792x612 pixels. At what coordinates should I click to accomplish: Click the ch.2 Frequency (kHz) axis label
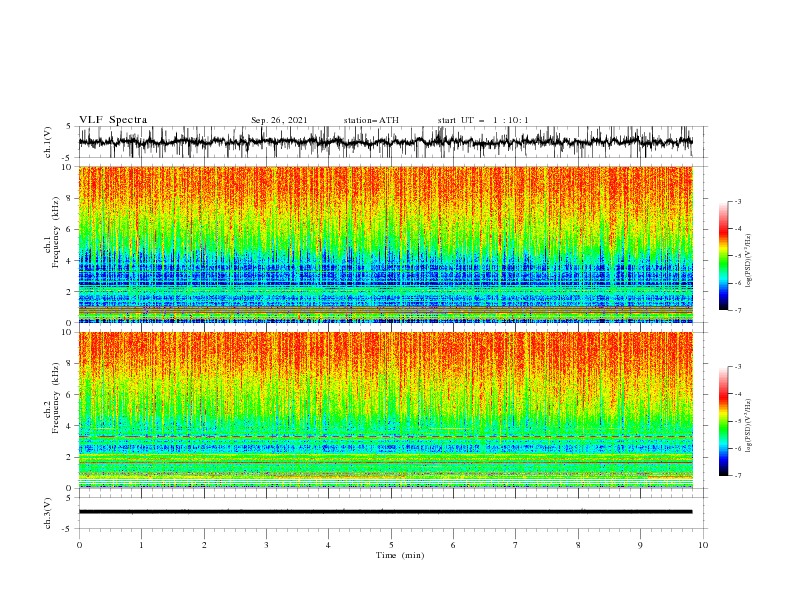coord(52,398)
